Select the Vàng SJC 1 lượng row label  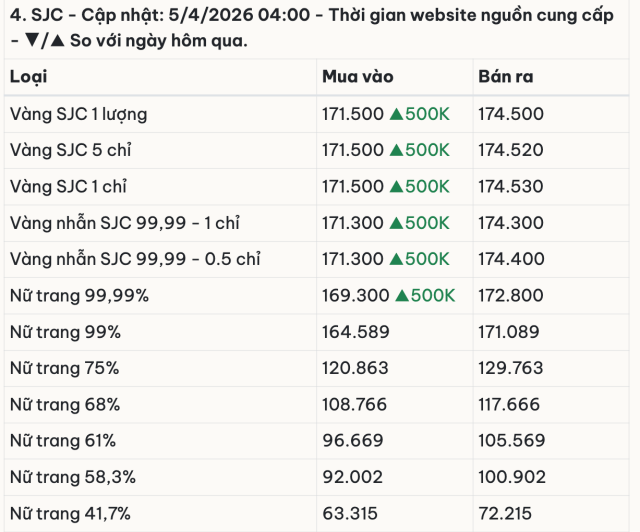pos(78,114)
